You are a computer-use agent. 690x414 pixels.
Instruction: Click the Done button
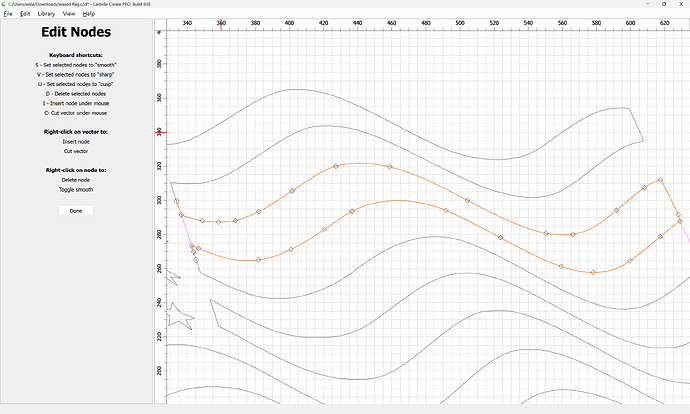(76, 211)
